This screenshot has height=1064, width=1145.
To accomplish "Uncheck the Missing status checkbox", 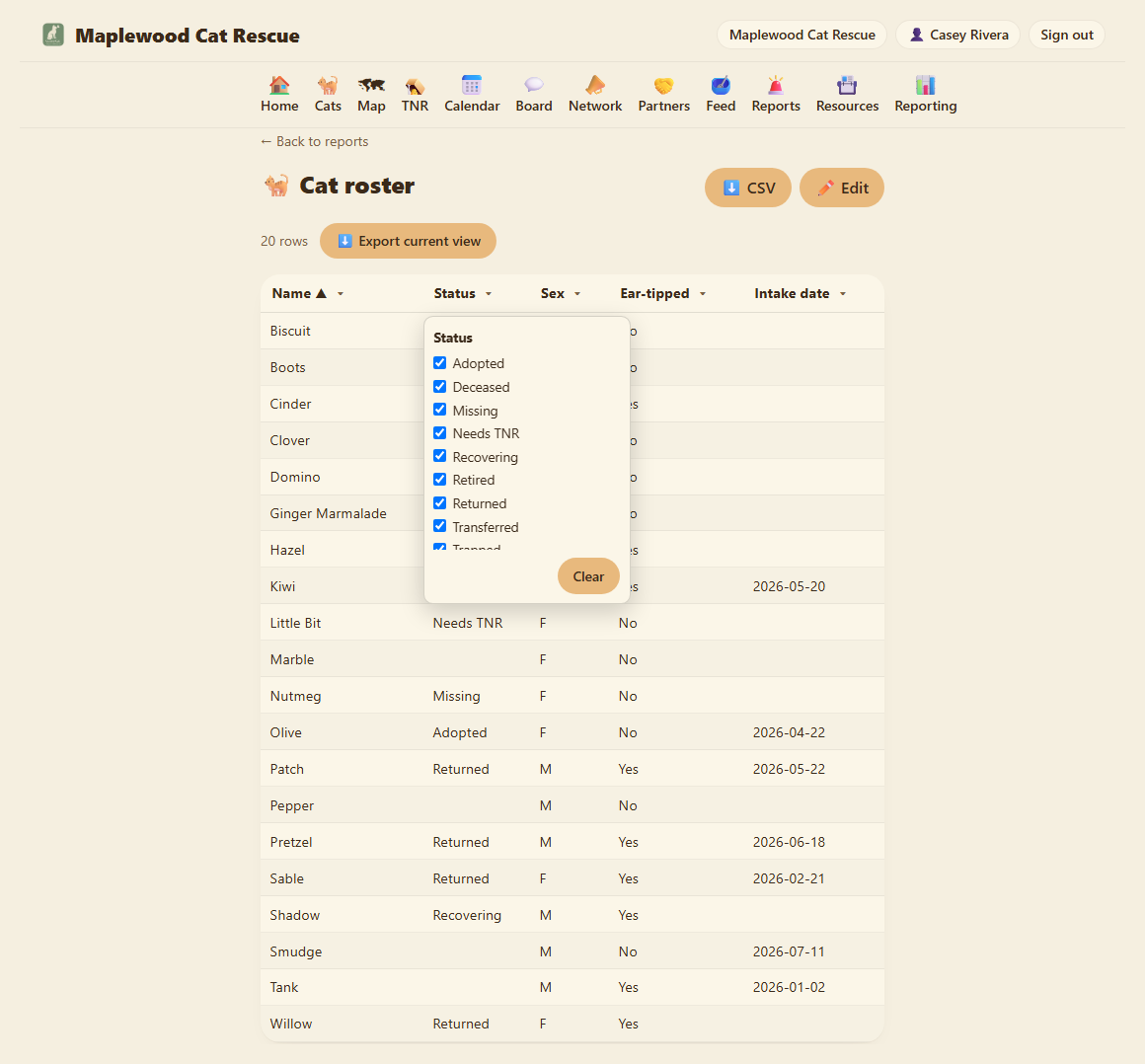I will (x=439, y=410).
